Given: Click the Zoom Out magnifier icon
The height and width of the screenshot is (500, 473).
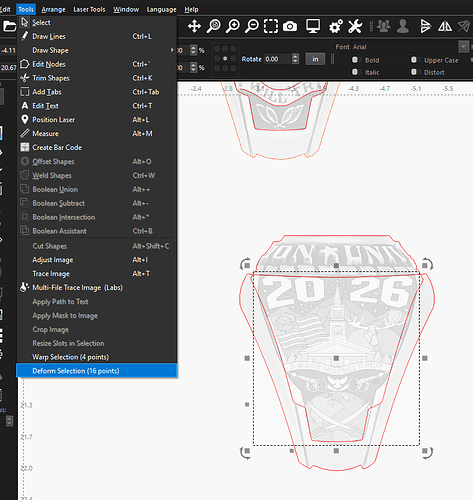Looking at the screenshot, I should pyautogui.click(x=252, y=26).
